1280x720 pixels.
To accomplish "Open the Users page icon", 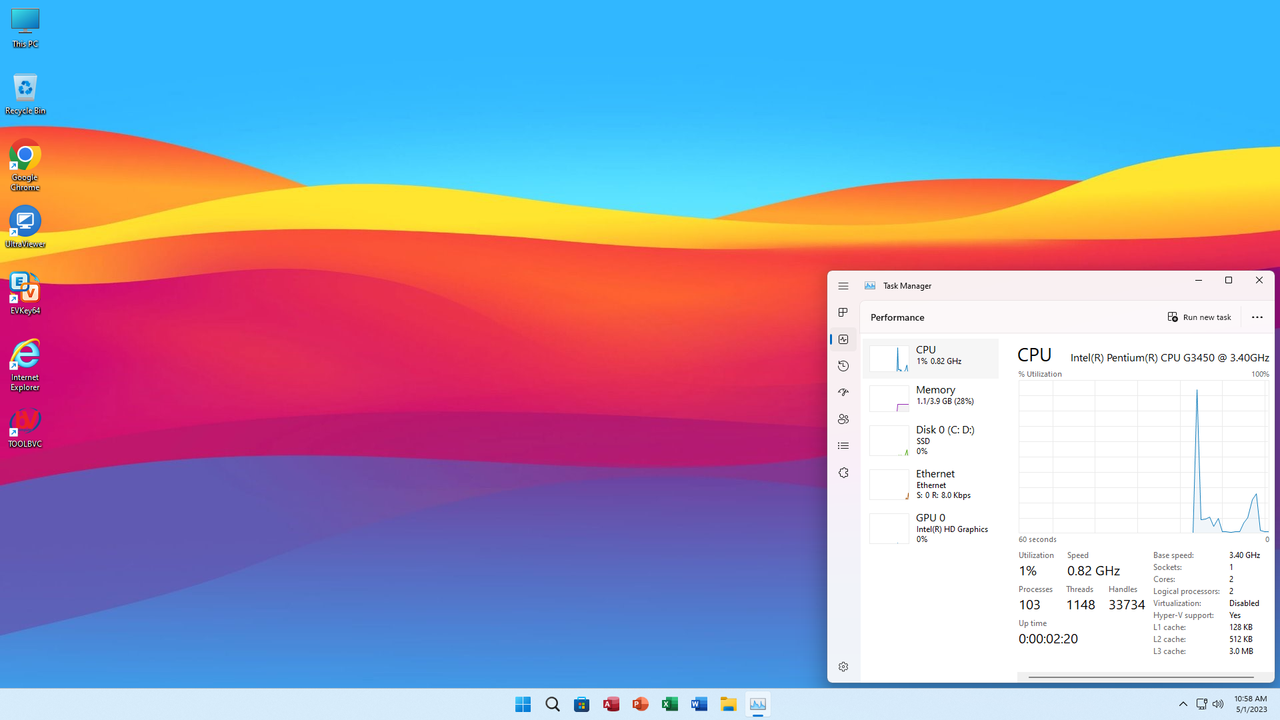I will [843, 419].
